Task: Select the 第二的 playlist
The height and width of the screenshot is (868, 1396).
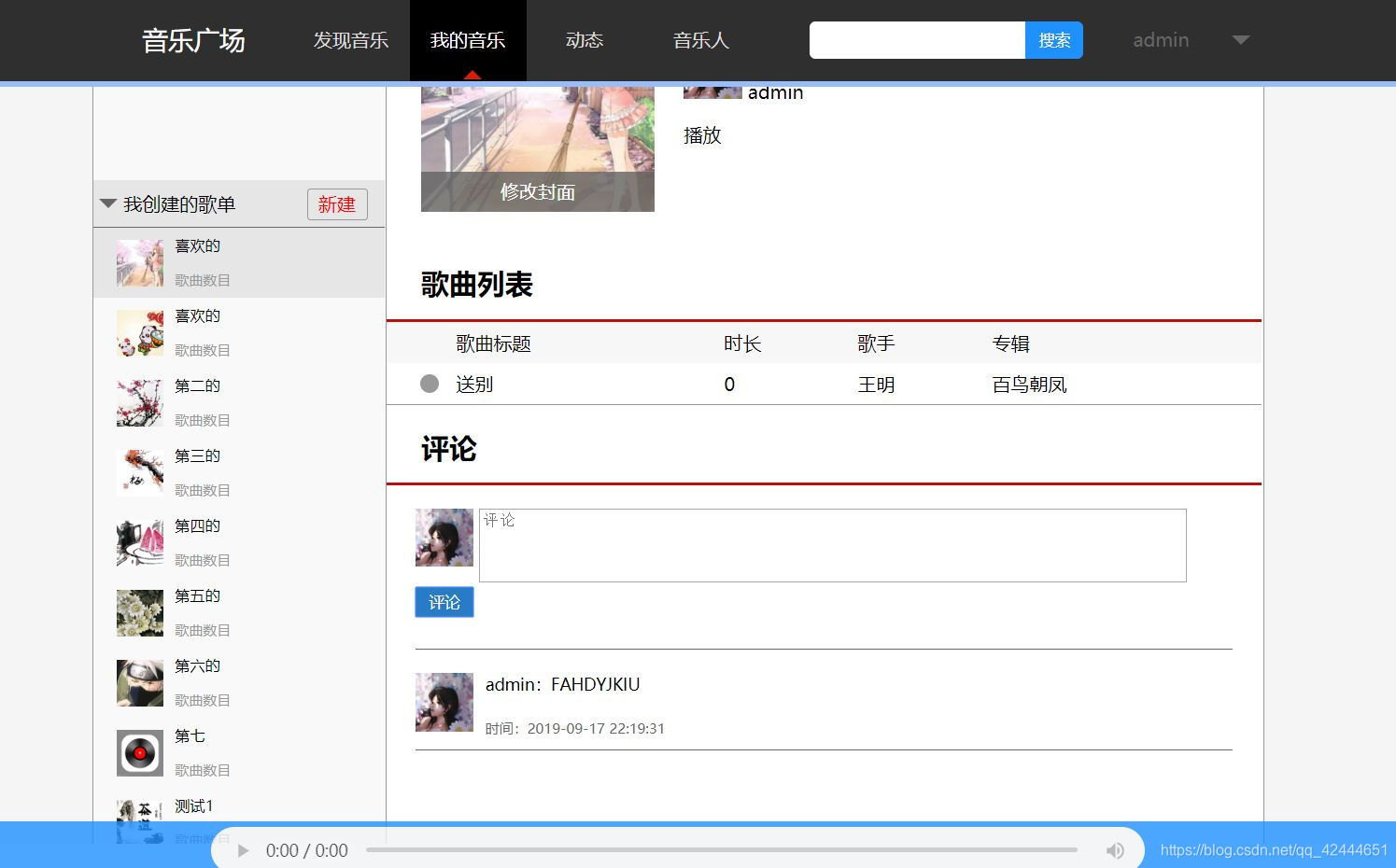Action: (x=239, y=403)
